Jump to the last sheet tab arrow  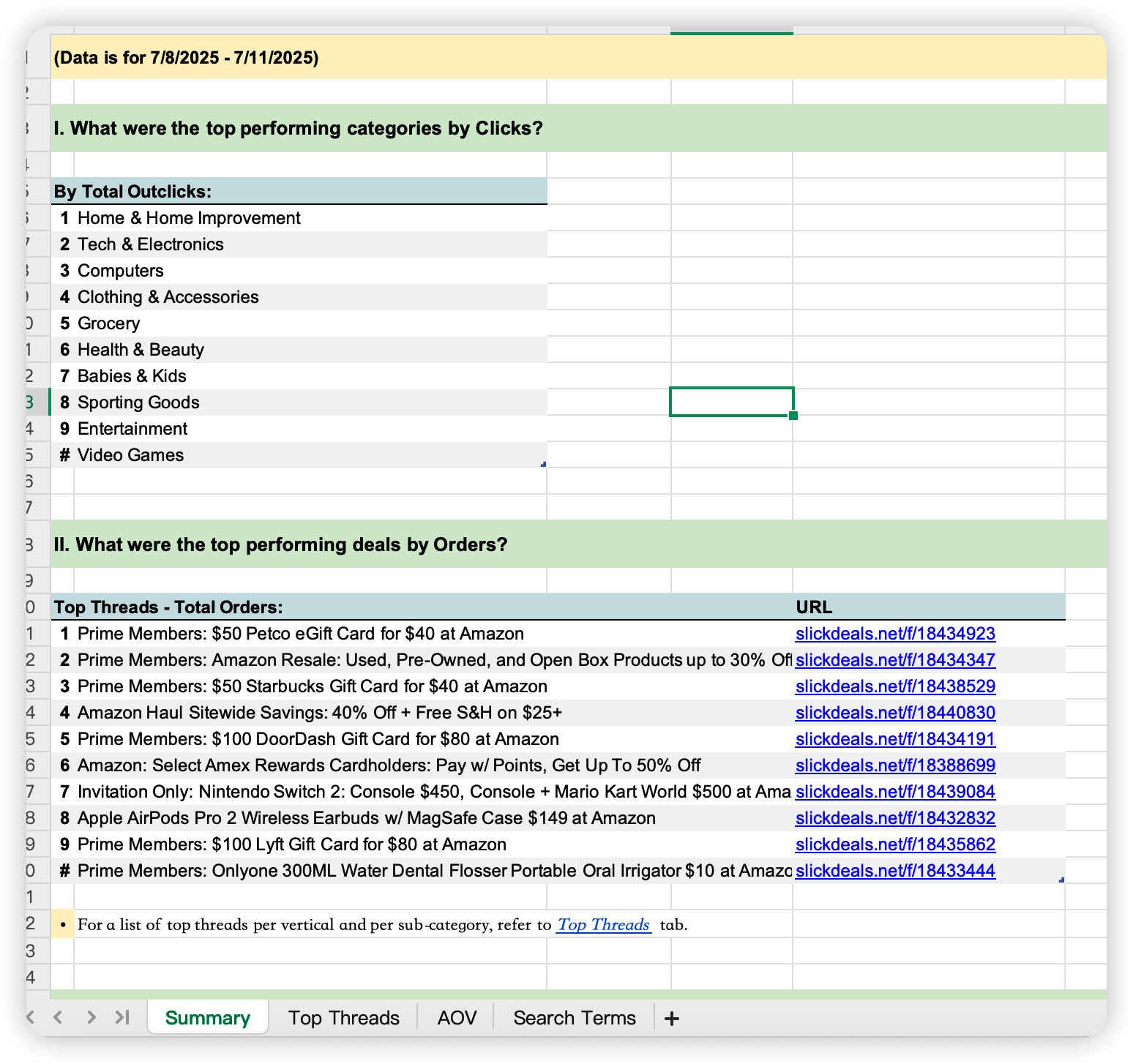click(x=122, y=1017)
